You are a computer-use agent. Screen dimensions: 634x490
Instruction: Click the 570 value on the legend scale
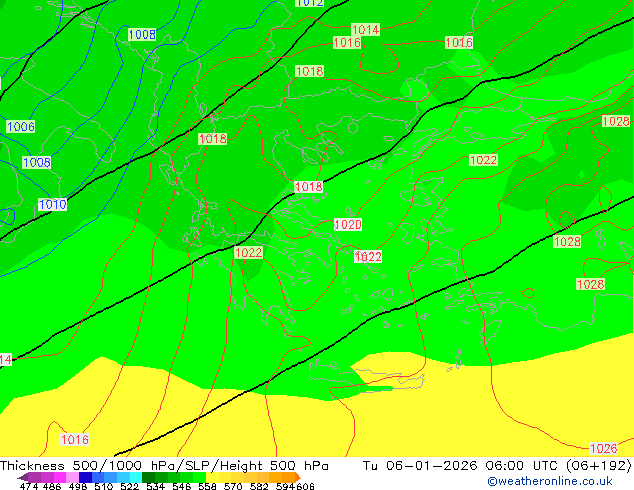(233, 486)
